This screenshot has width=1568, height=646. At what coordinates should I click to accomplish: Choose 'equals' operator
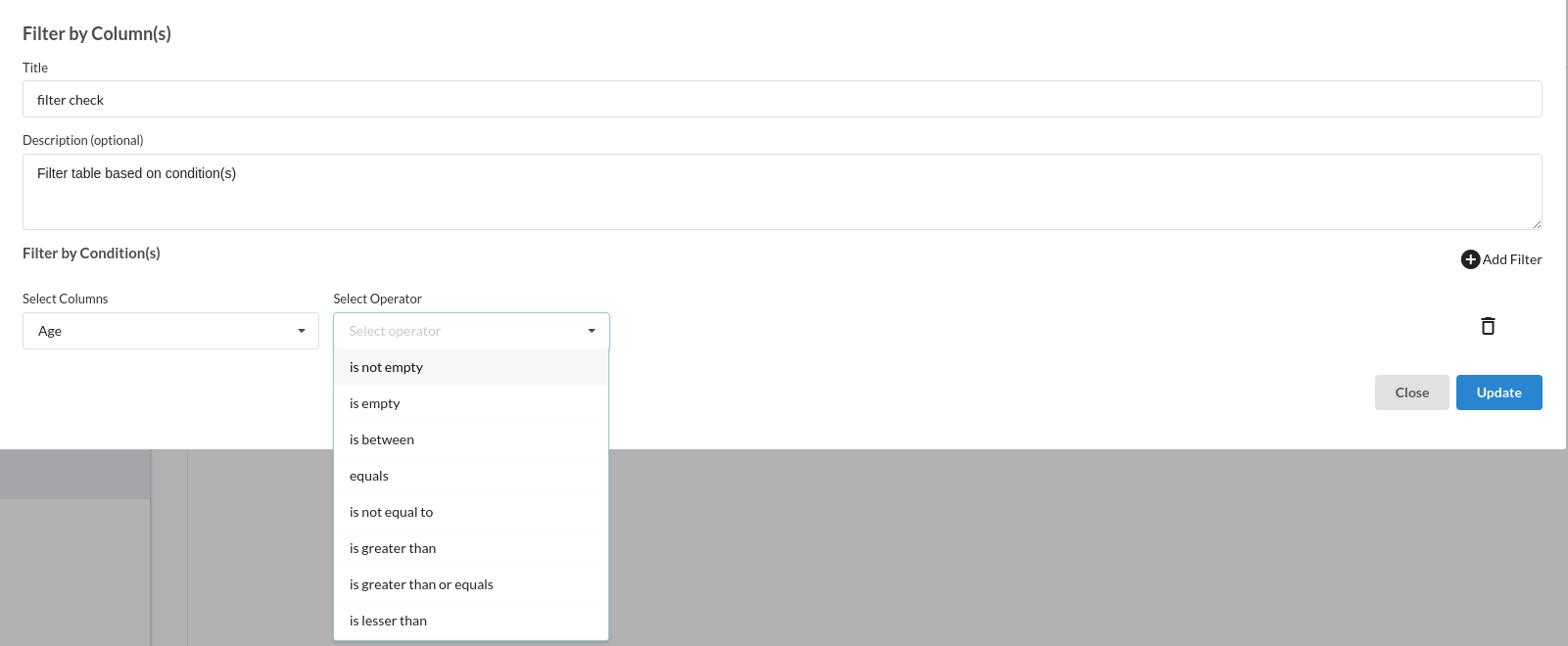471,476
